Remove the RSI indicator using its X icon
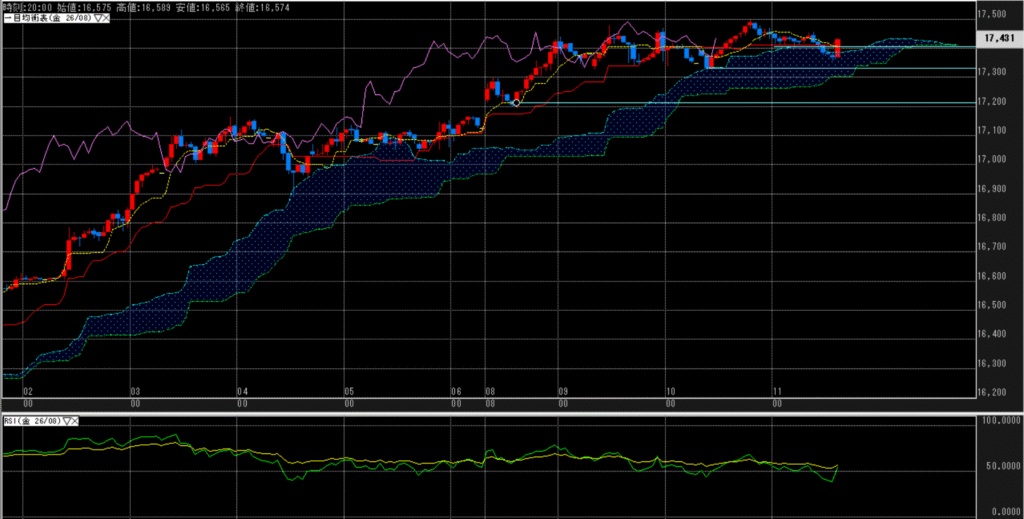 75,421
